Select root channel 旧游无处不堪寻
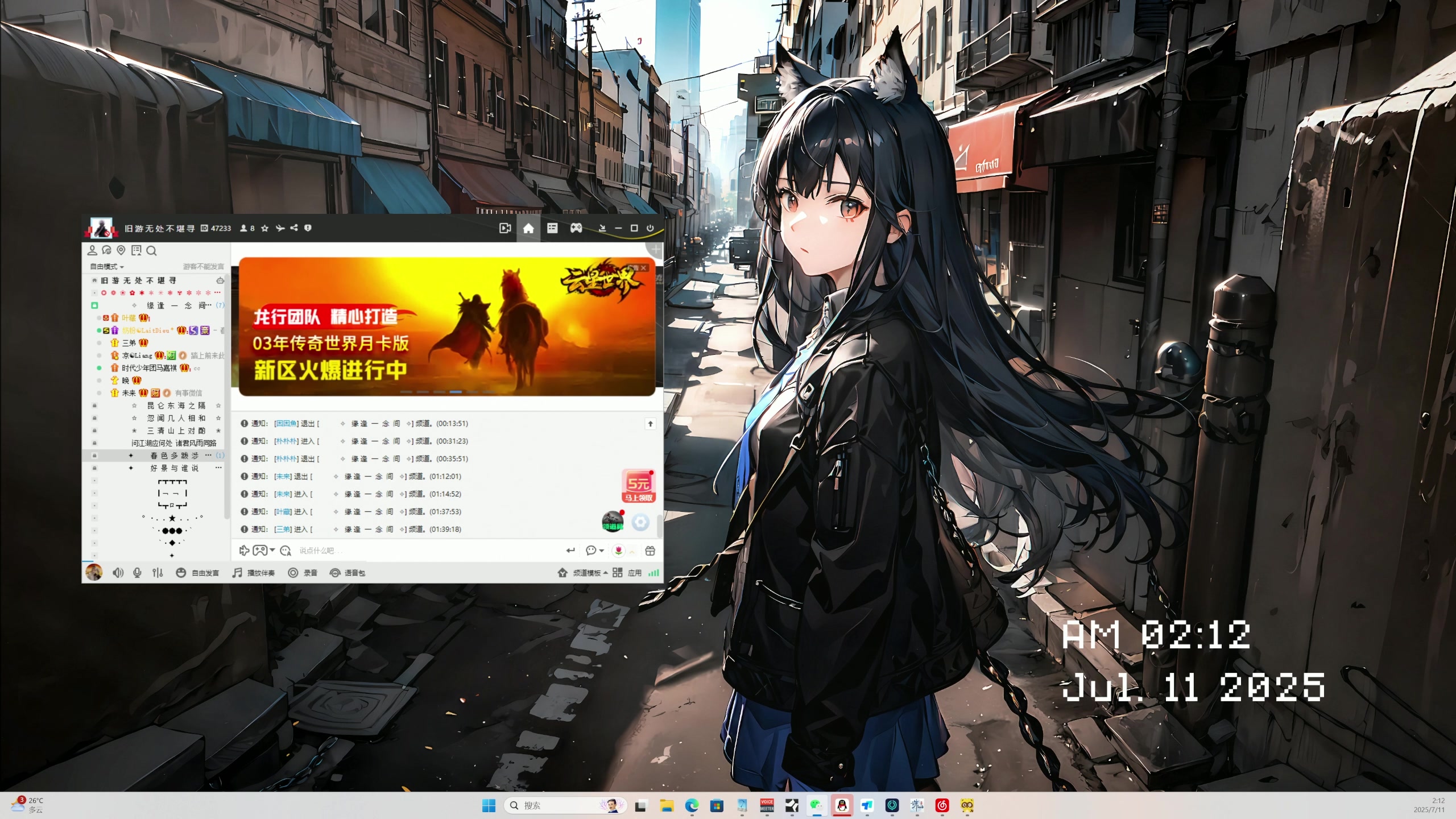The image size is (1456, 819). (139, 280)
